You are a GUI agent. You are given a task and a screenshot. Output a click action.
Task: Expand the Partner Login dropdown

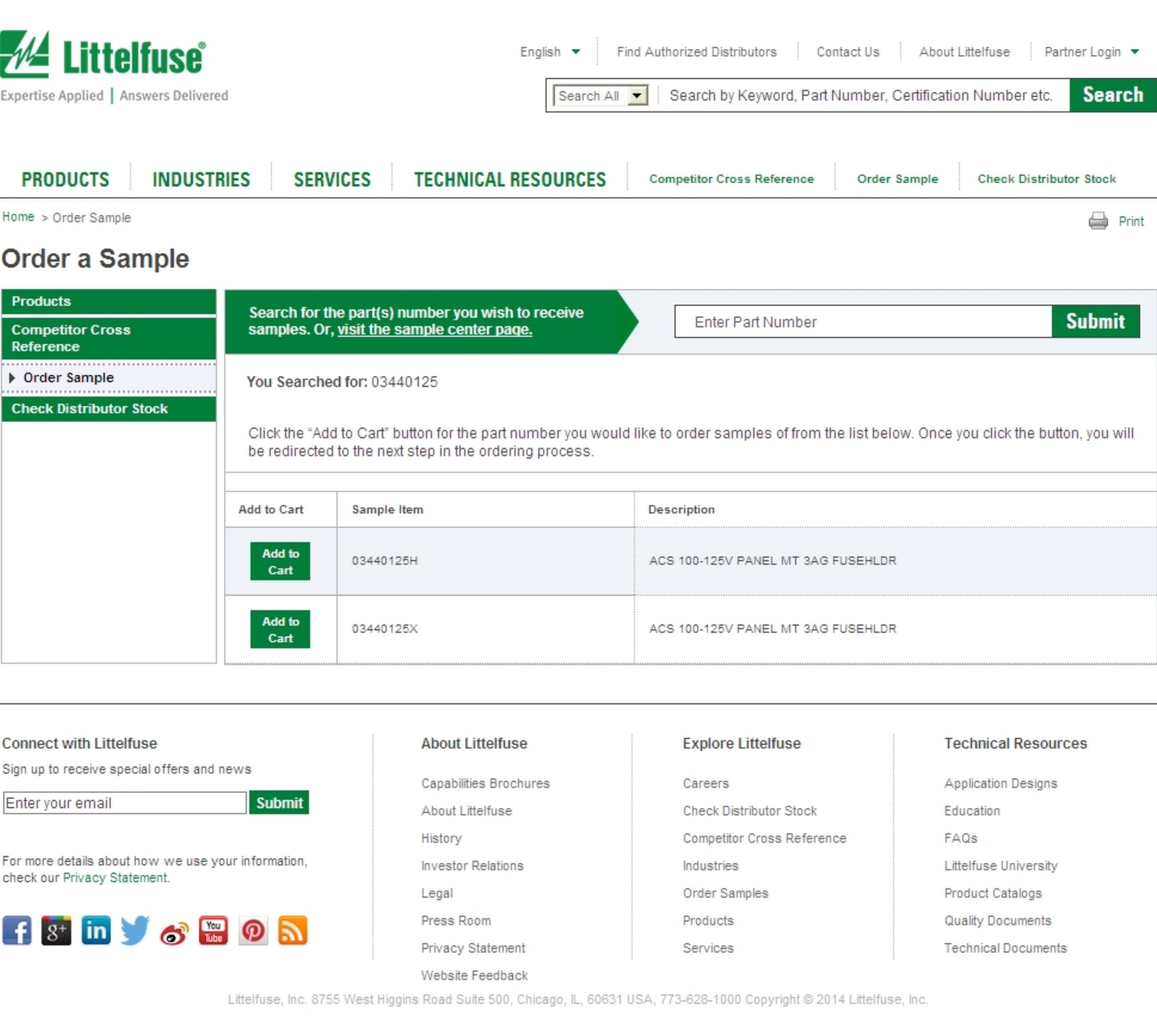click(x=1091, y=52)
